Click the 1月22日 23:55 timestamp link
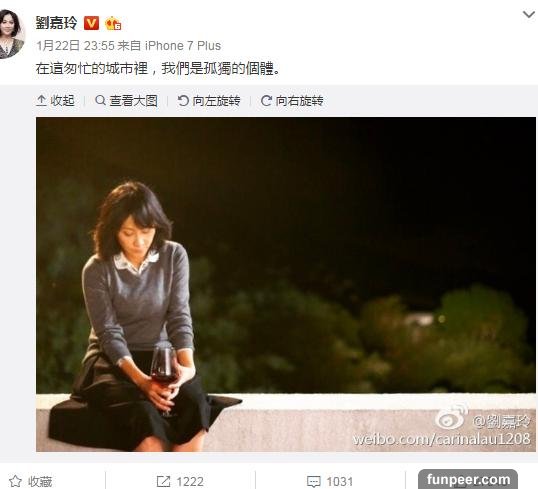 [75, 46]
